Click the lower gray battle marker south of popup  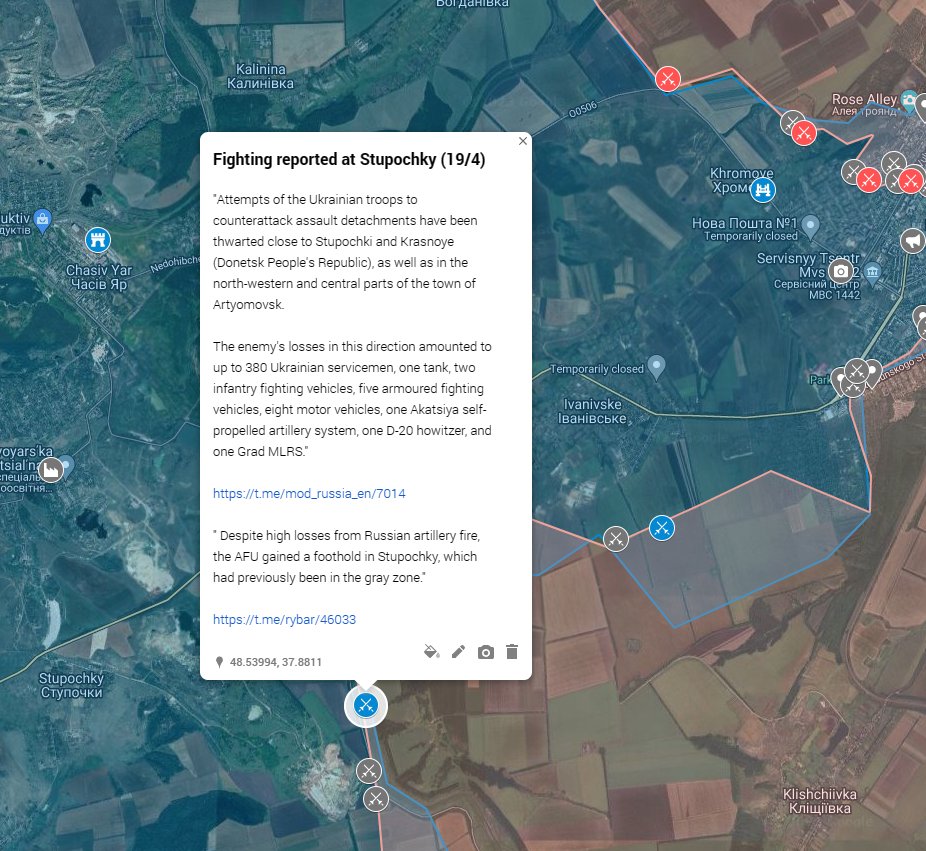pos(376,799)
